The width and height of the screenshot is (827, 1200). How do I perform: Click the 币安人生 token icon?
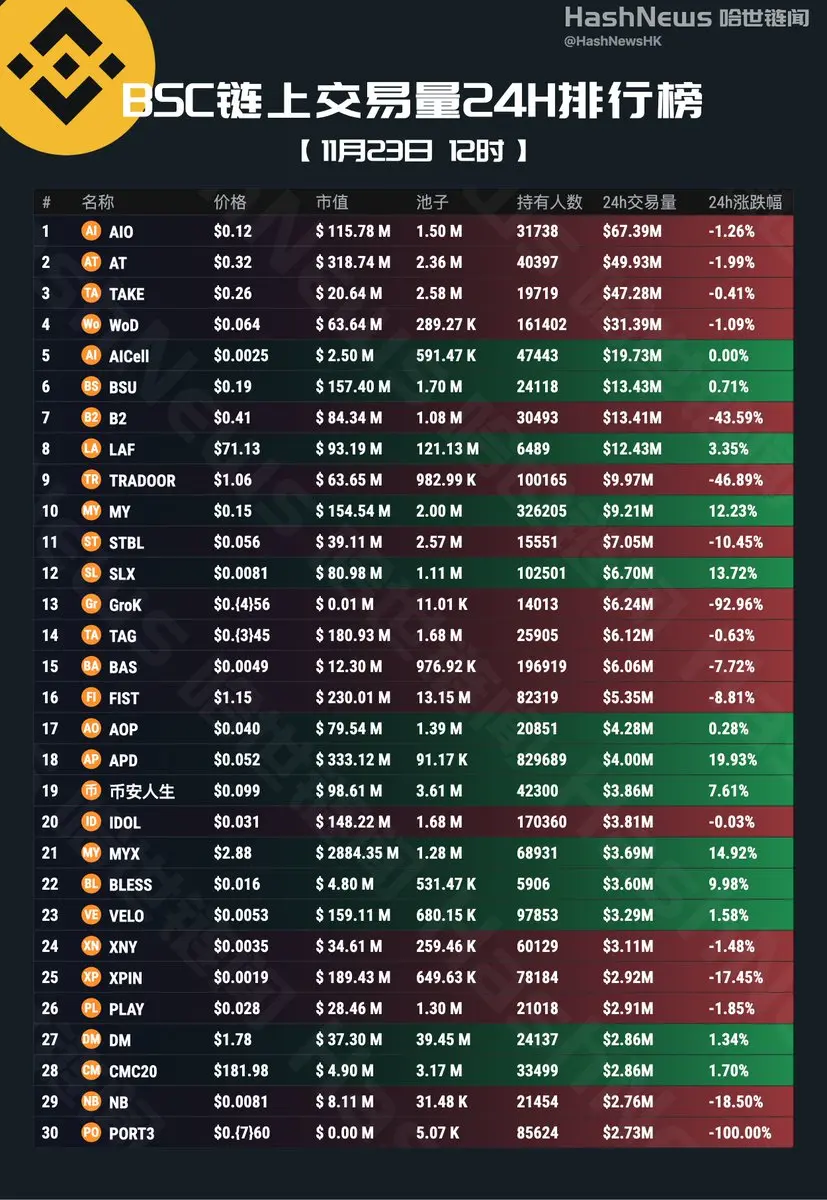click(x=91, y=791)
